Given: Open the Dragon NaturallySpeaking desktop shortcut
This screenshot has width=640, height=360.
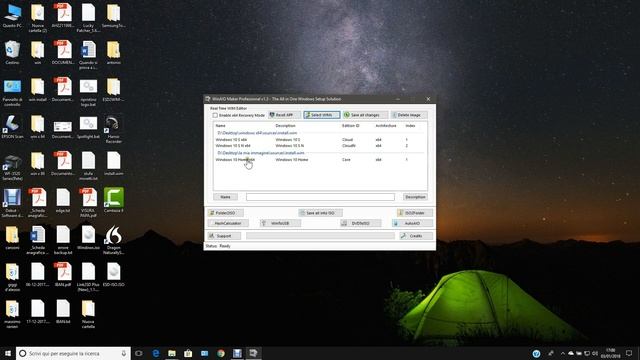Looking at the screenshot, I should [113, 240].
